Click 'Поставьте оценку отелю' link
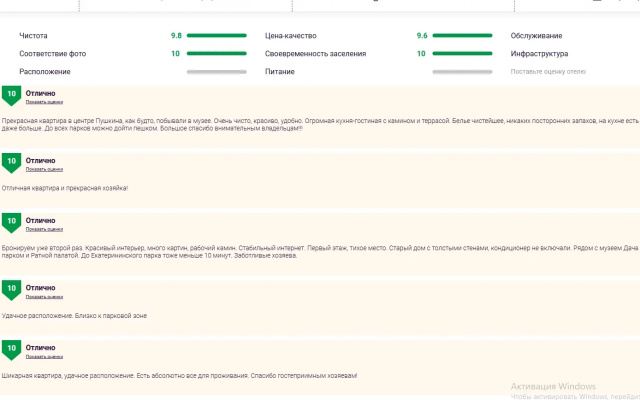The width and height of the screenshot is (640, 400). coord(548,71)
